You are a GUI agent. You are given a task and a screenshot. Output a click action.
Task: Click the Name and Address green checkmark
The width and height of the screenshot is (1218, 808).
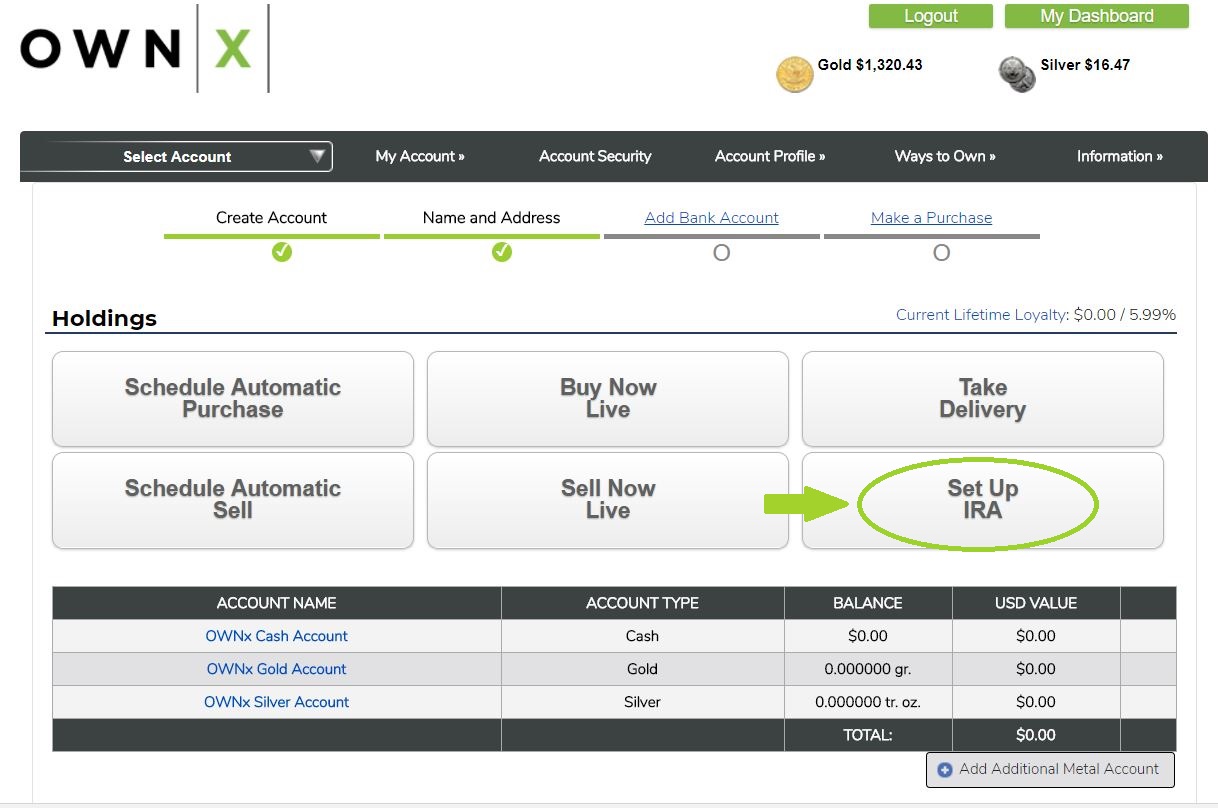coord(502,253)
